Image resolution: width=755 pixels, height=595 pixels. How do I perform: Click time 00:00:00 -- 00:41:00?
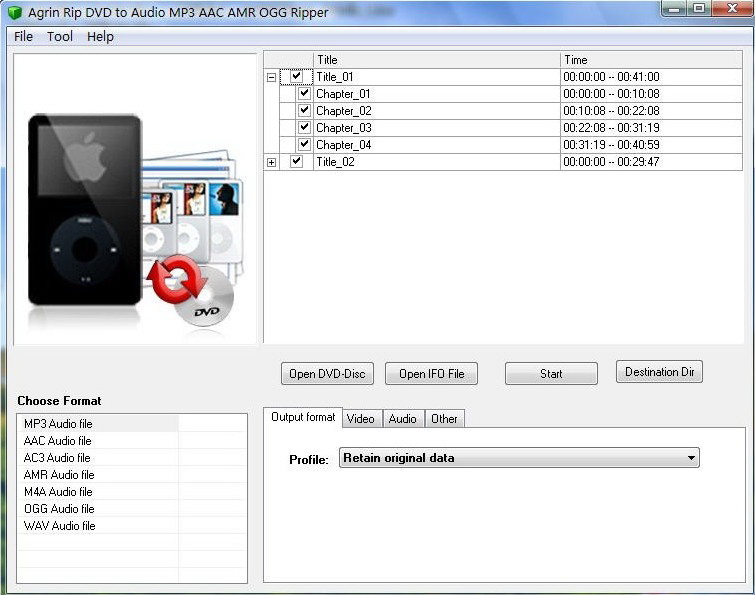[611, 77]
